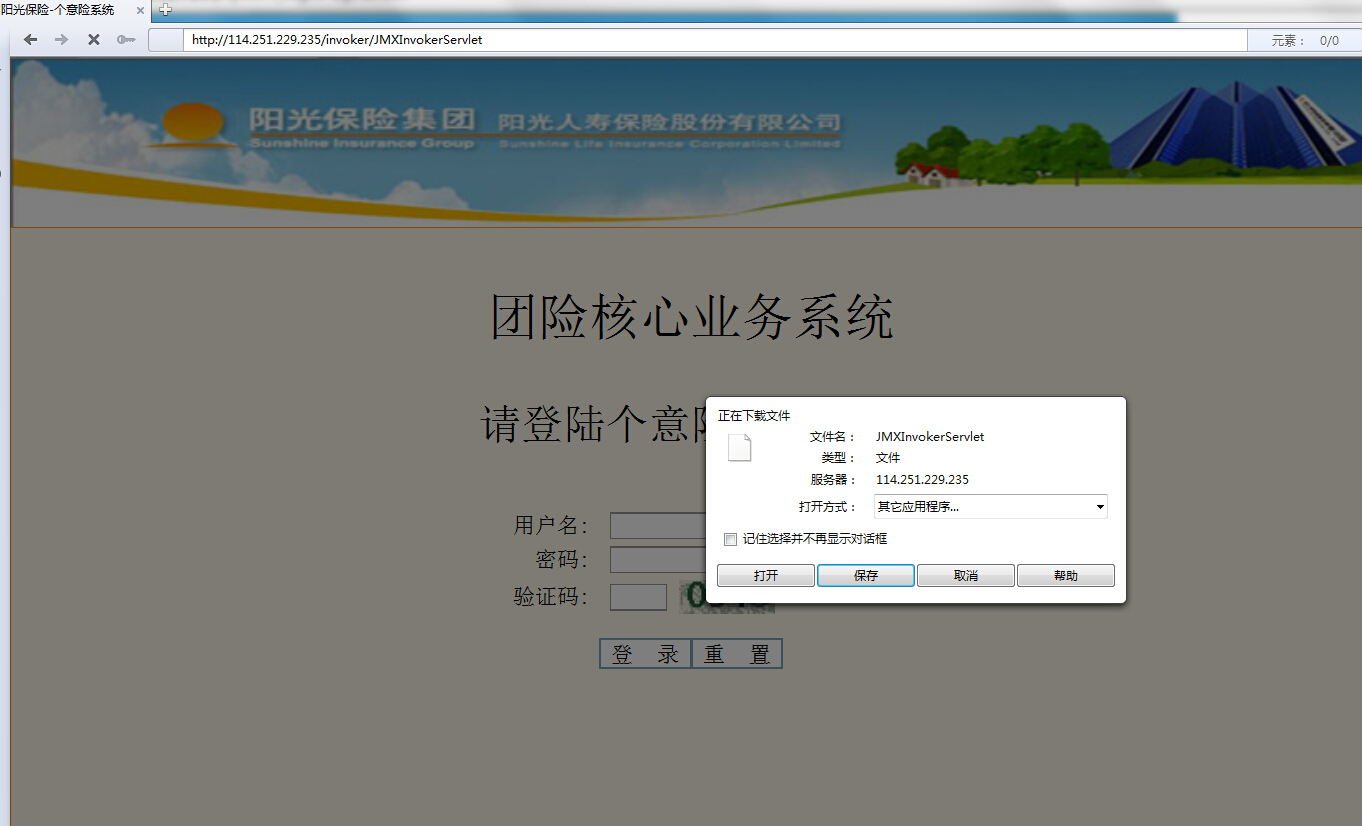Image resolution: width=1362 pixels, height=826 pixels.
Task: Click the 元素 0/0 counter
Action: [x=1304, y=41]
